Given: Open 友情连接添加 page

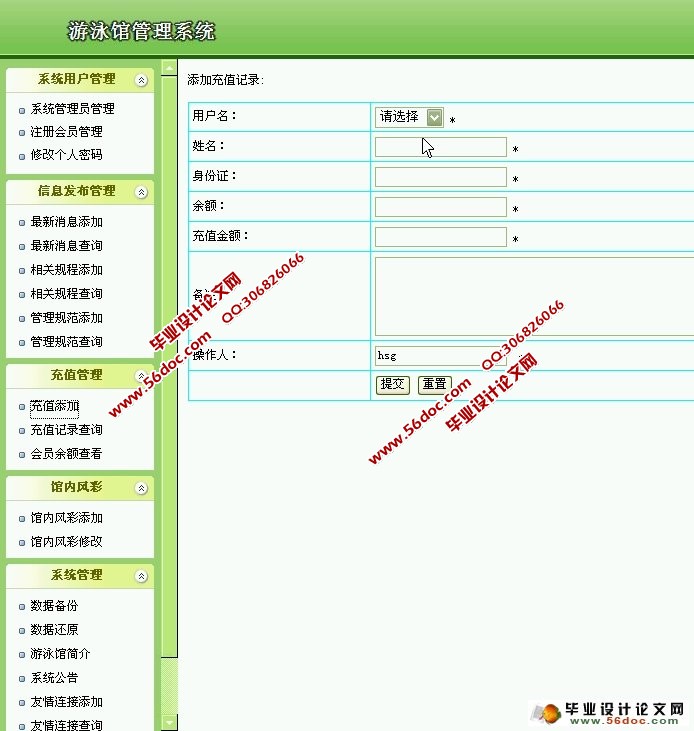Looking at the screenshot, I should click(x=66, y=702).
